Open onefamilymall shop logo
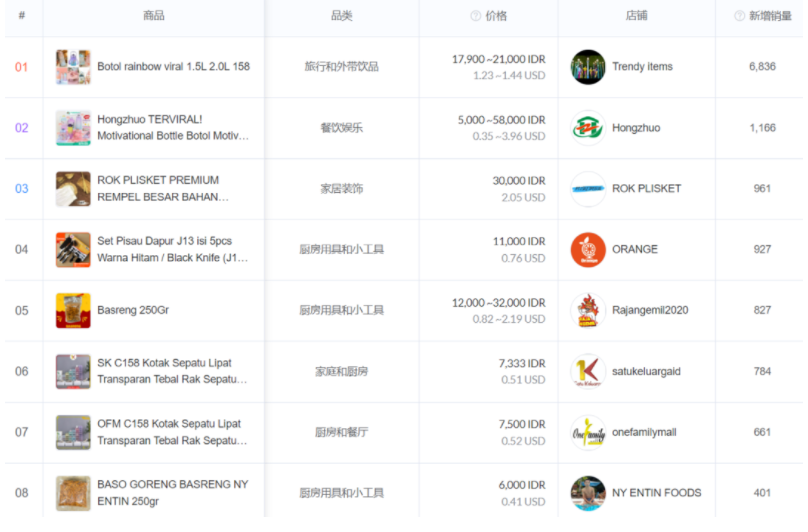 [x=588, y=432]
